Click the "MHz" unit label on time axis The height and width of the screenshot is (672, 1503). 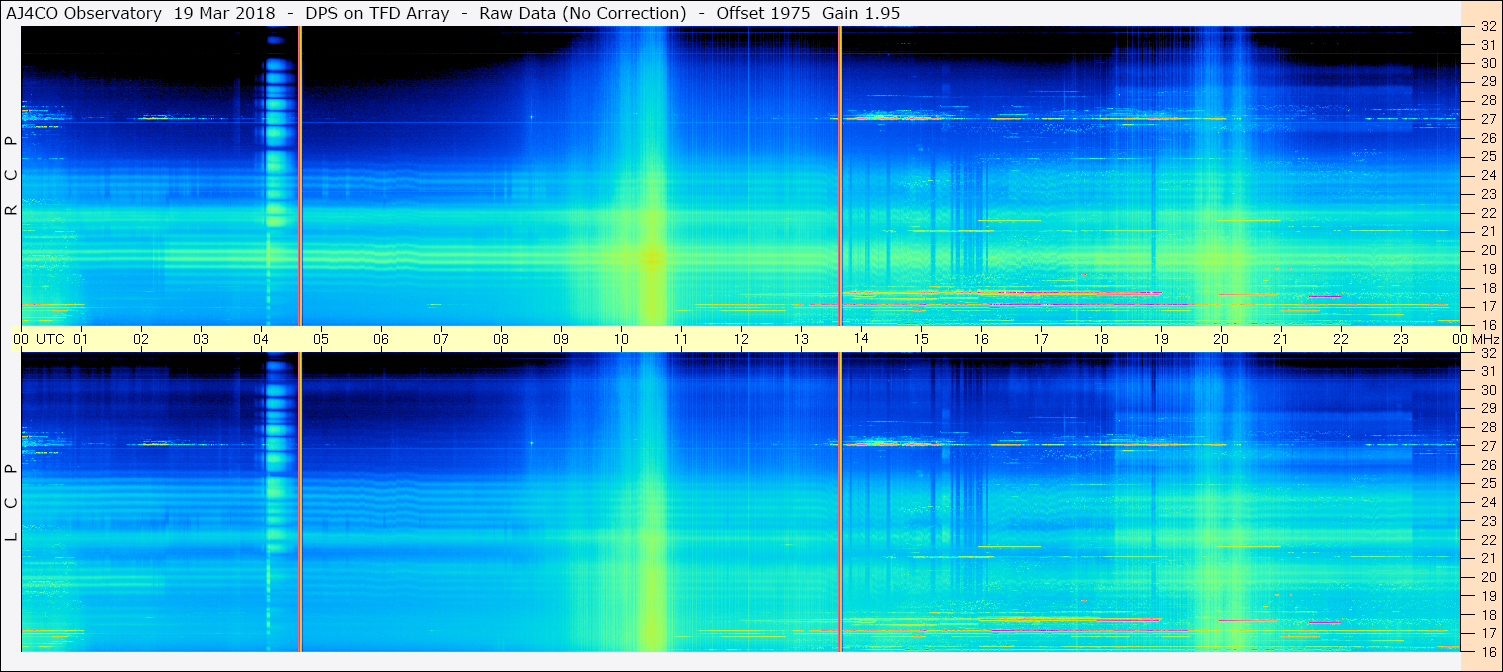[1485, 339]
